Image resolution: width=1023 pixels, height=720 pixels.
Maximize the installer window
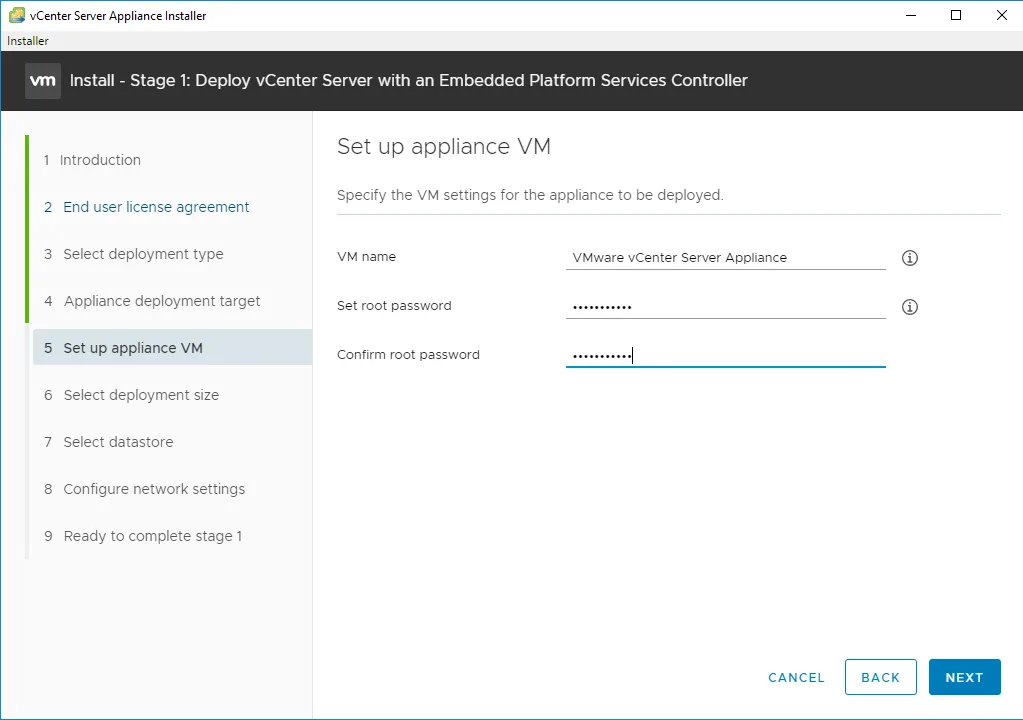coord(956,15)
